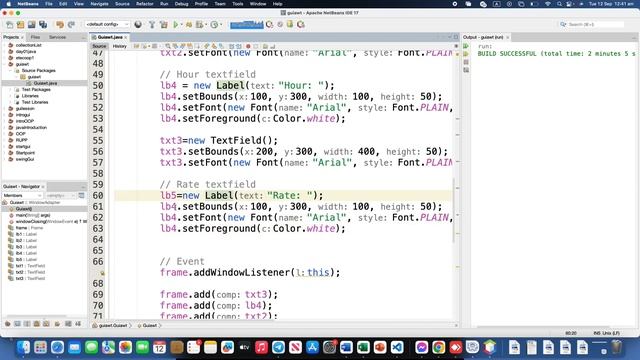
Task: Click the stop icon in the Output side toolbar
Action: point(466,62)
